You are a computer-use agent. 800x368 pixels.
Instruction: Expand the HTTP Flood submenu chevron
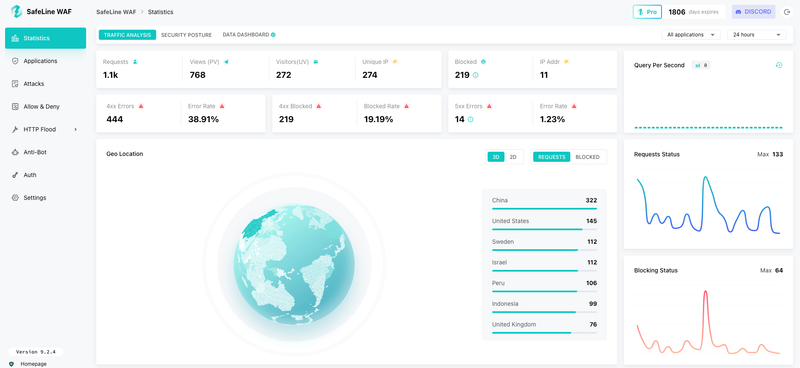coord(76,130)
